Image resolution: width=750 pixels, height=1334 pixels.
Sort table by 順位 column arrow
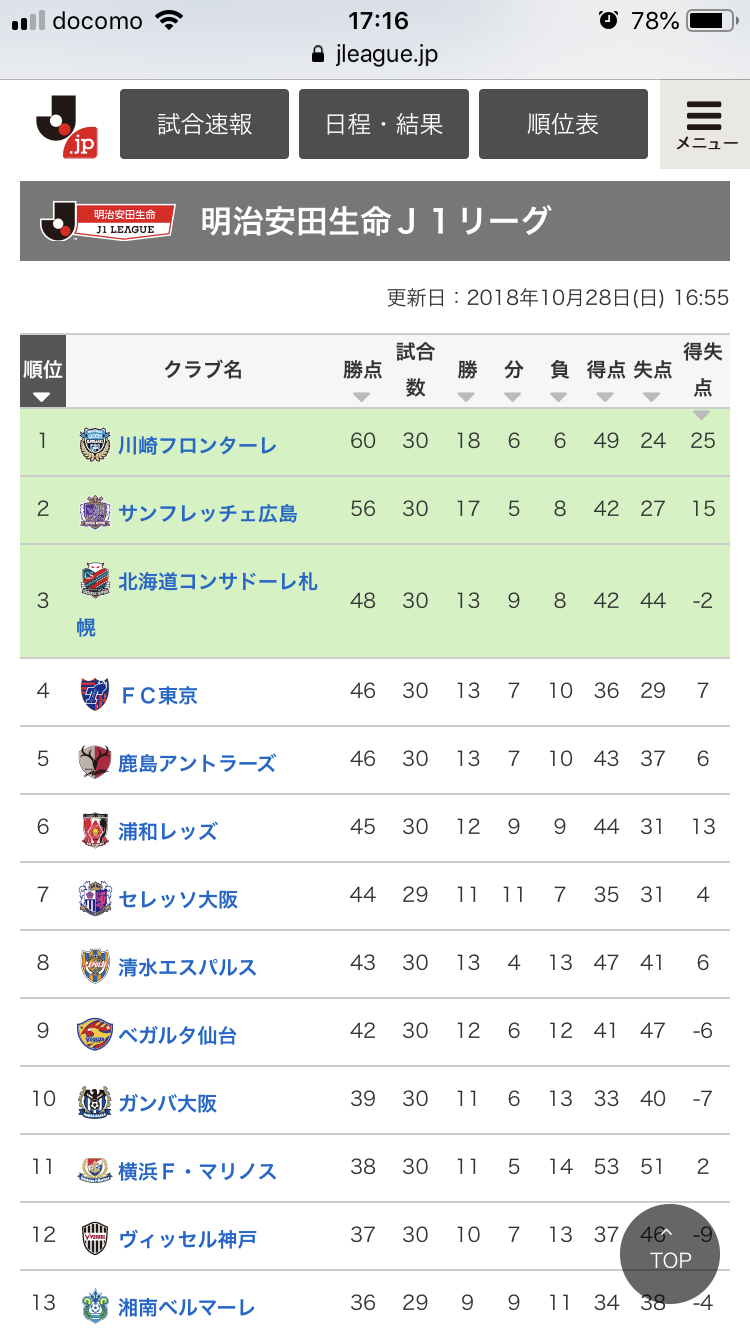[x=42, y=396]
